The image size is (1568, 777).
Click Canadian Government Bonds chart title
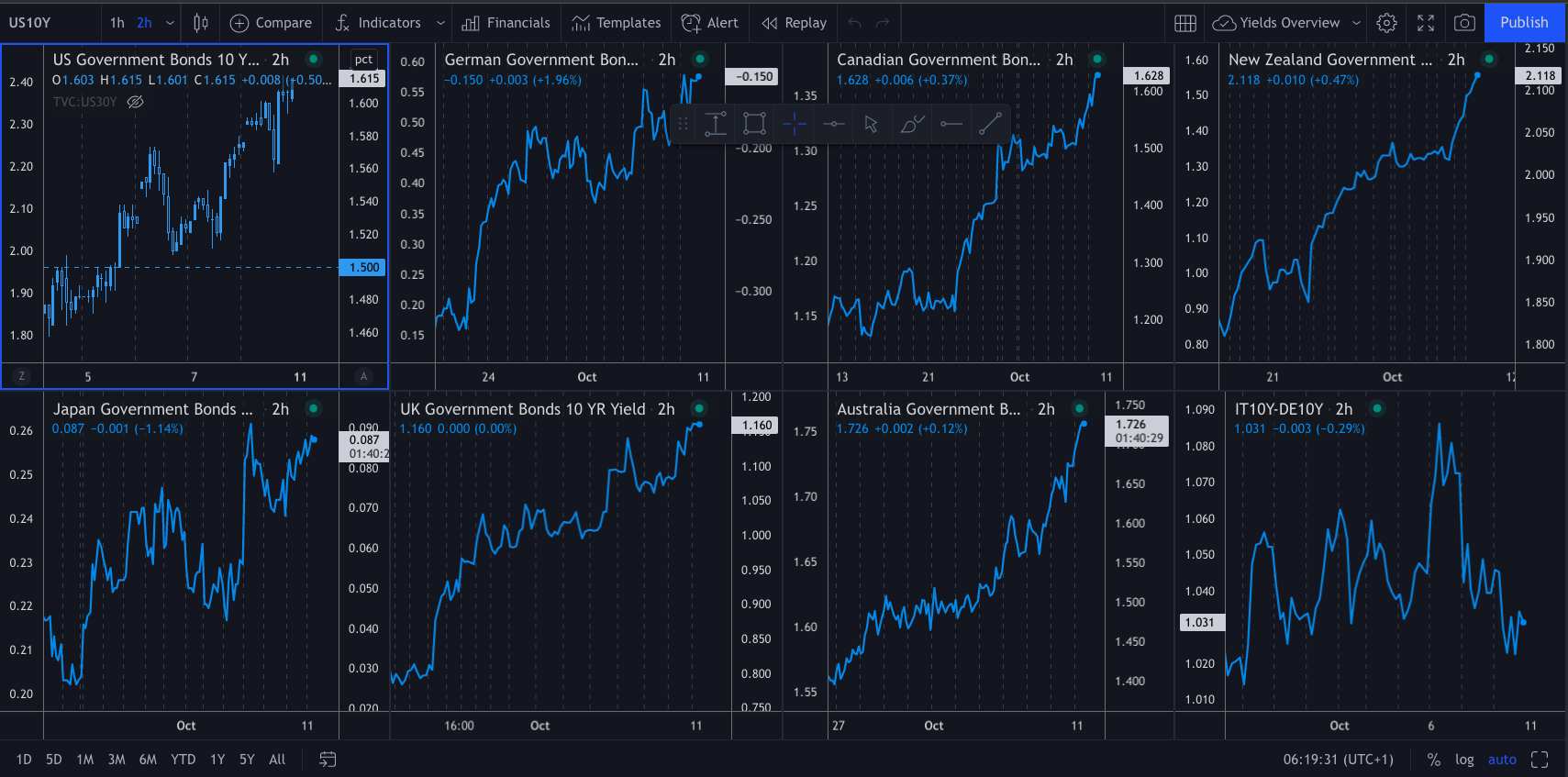tap(939, 60)
